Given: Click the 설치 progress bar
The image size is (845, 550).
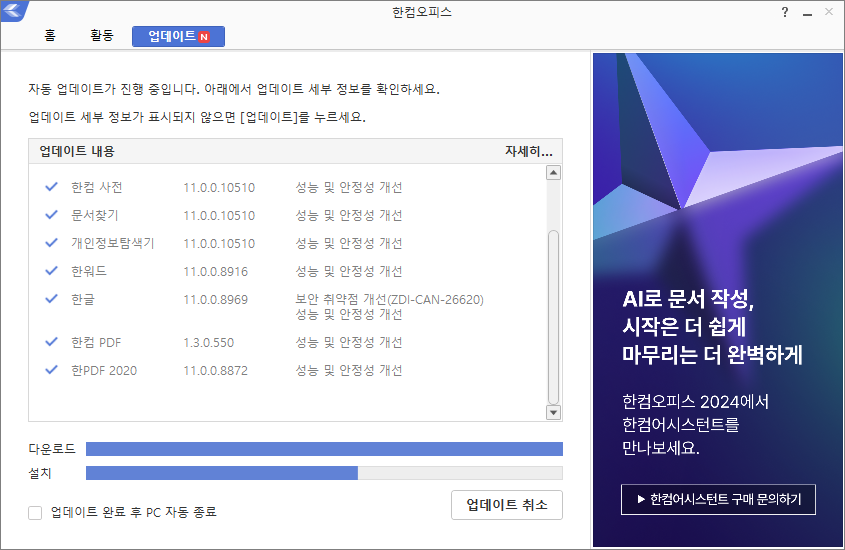Looking at the screenshot, I should 324,473.
